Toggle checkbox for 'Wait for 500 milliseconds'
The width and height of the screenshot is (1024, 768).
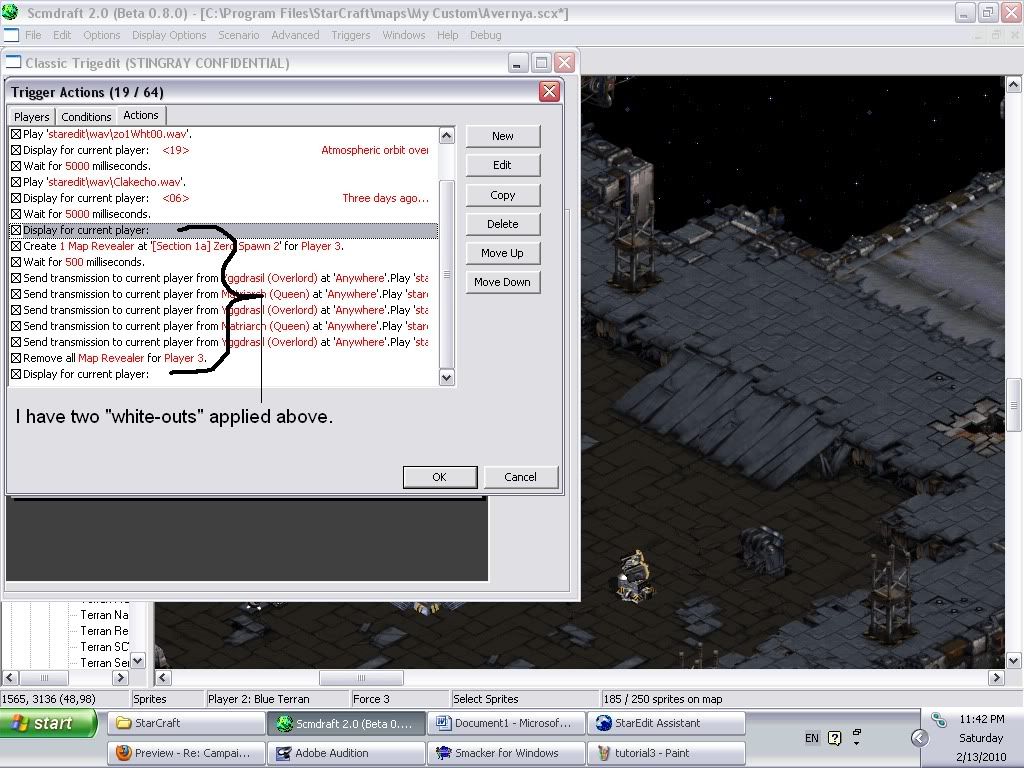point(16,262)
